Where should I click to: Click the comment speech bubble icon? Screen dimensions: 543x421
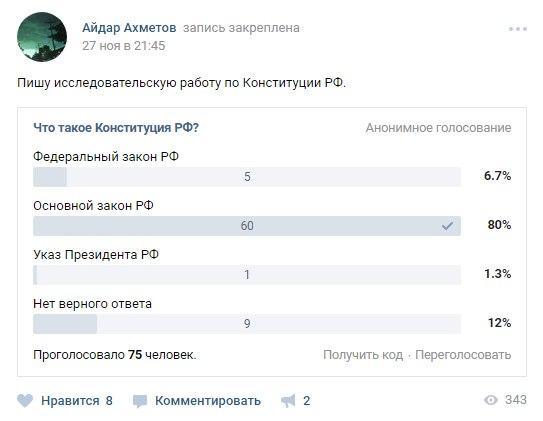pos(140,401)
